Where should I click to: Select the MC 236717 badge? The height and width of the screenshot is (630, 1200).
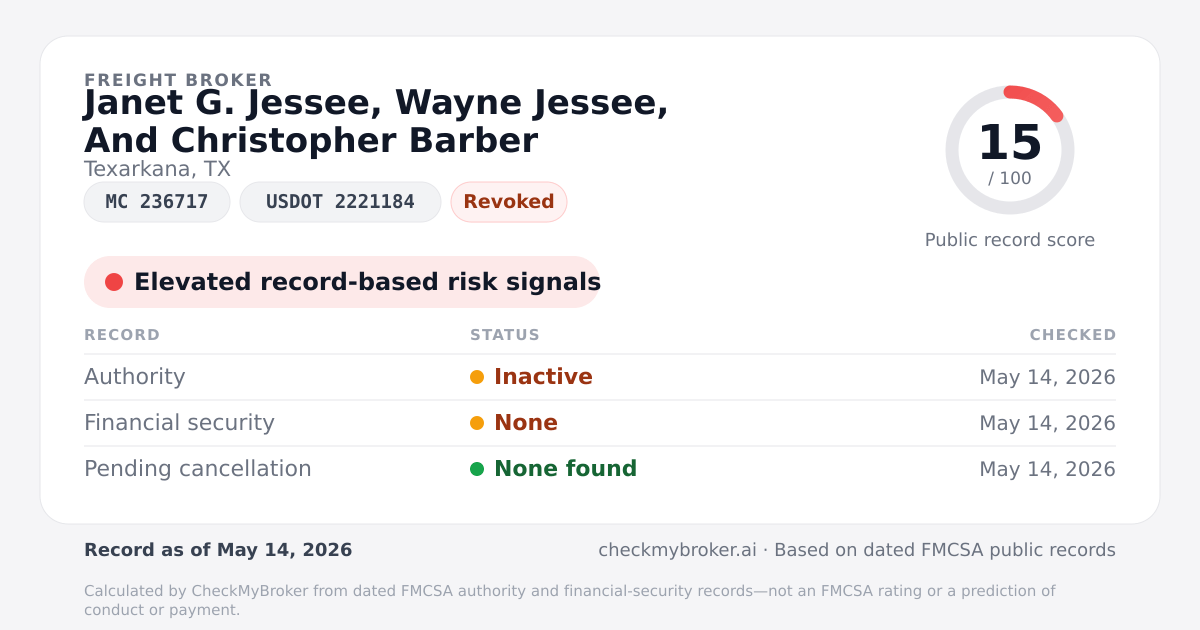coord(157,202)
